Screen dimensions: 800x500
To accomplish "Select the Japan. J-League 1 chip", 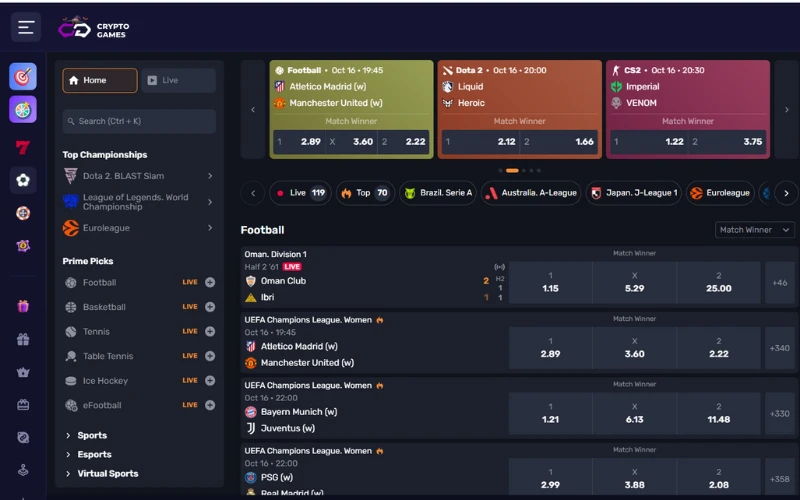I will 633,193.
